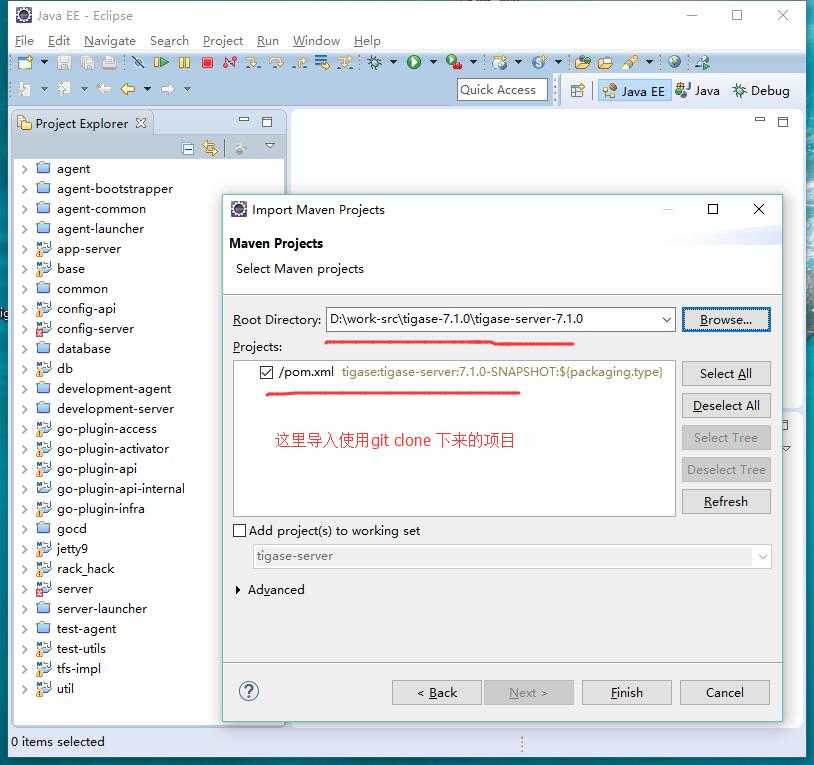Click the green Run icon
The image size is (814, 765).
(414, 63)
